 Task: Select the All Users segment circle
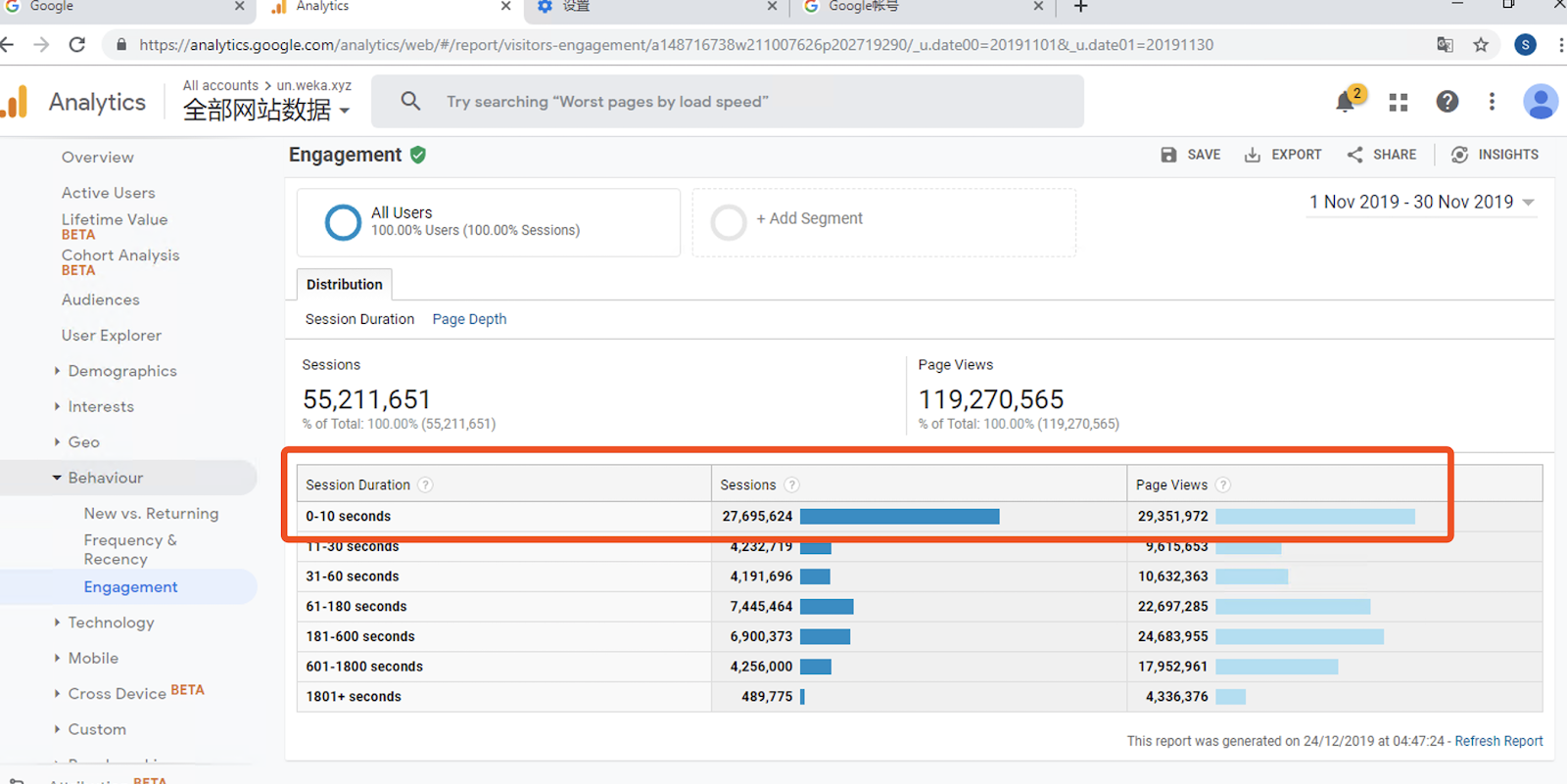click(x=343, y=222)
